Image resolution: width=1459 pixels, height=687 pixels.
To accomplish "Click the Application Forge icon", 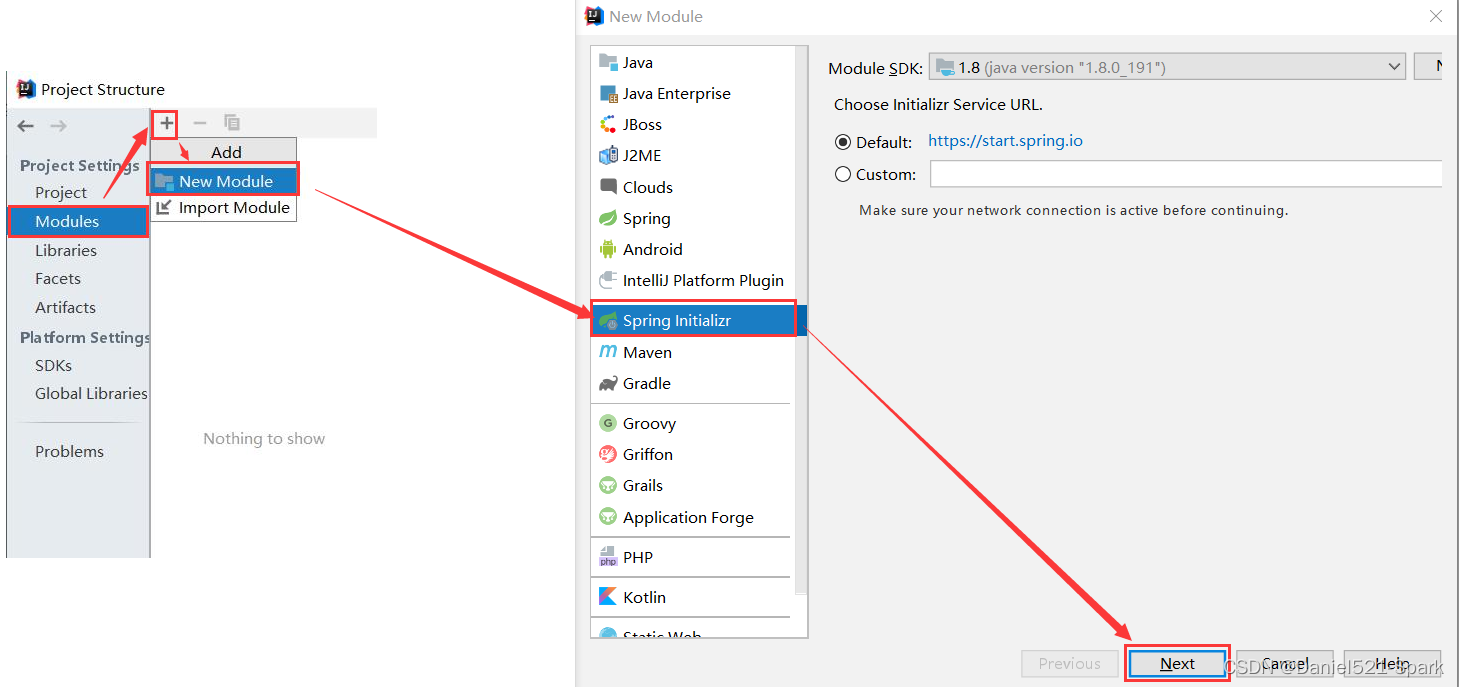I will 608,517.
